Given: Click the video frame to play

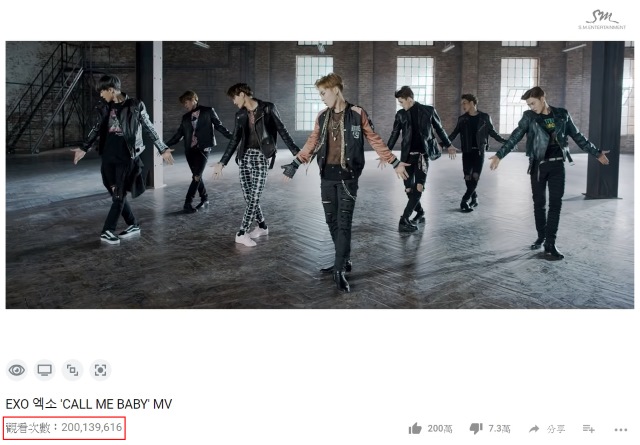Looking at the screenshot, I should [320, 175].
